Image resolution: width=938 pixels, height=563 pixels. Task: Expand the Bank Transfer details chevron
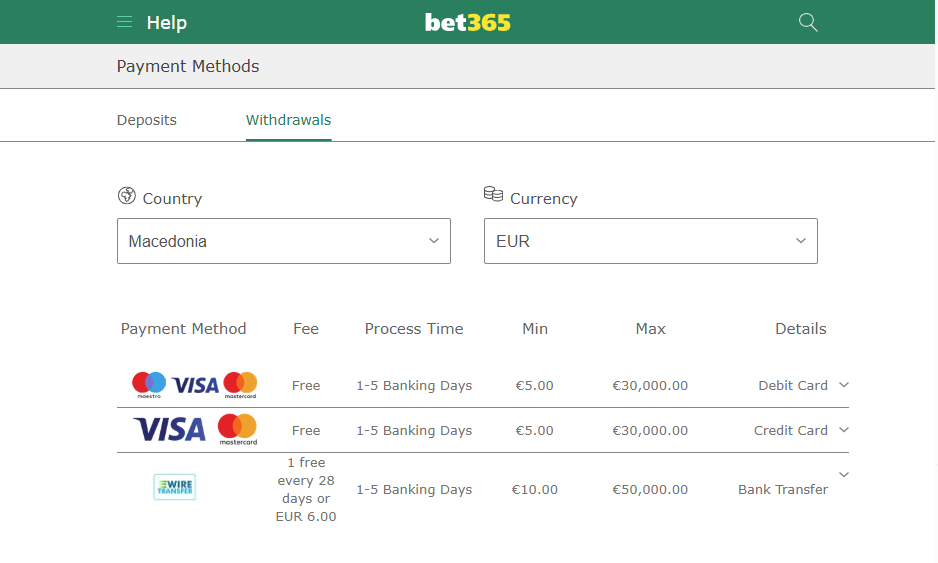[x=844, y=474]
